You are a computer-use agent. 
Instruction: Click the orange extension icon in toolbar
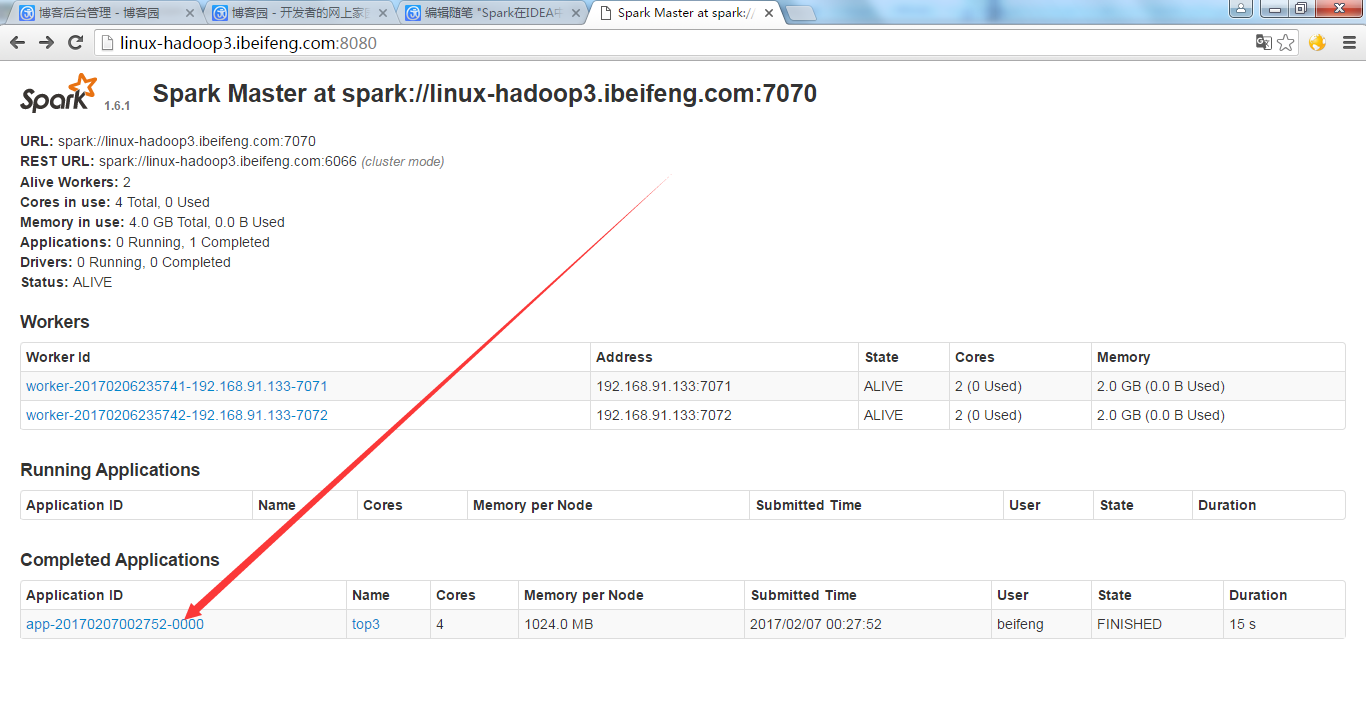1317,43
